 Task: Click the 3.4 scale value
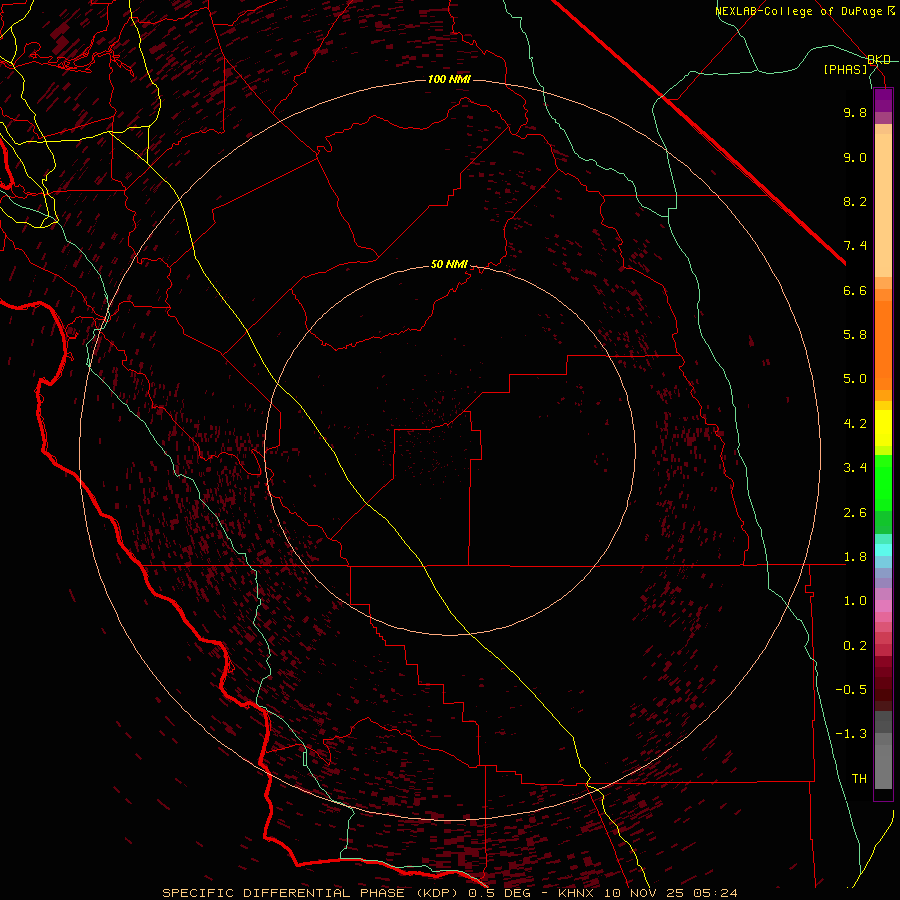pyautogui.click(x=855, y=468)
